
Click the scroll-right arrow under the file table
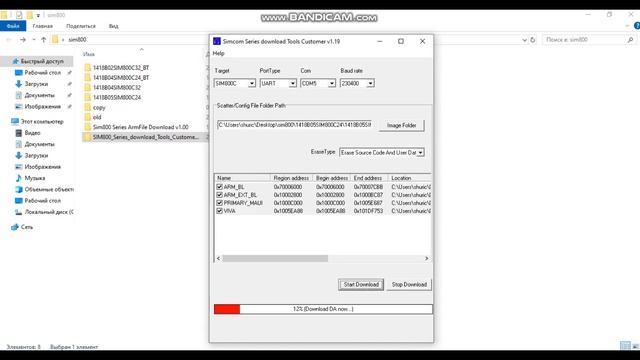pos(427,258)
